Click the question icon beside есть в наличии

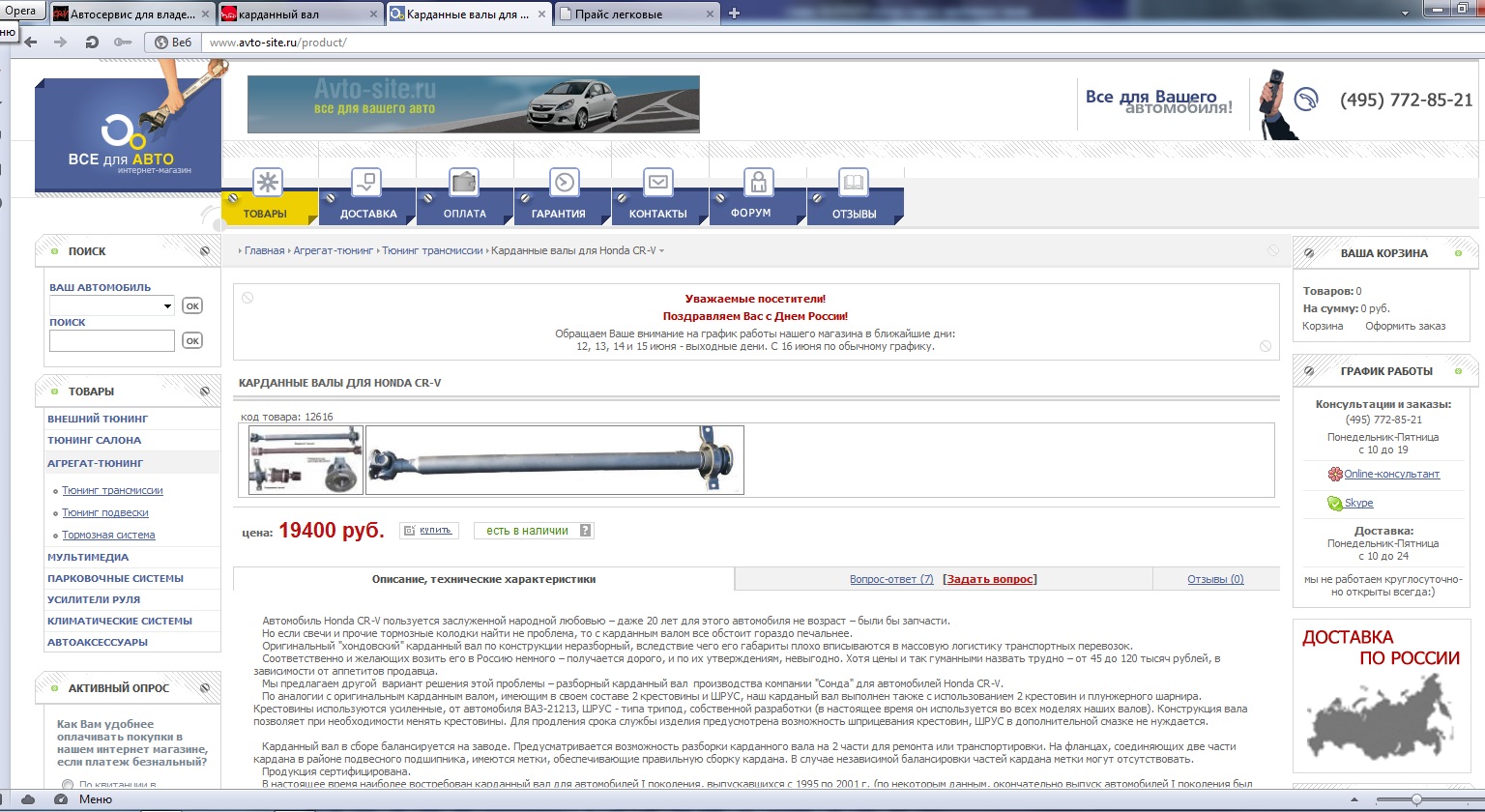coord(585,530)
